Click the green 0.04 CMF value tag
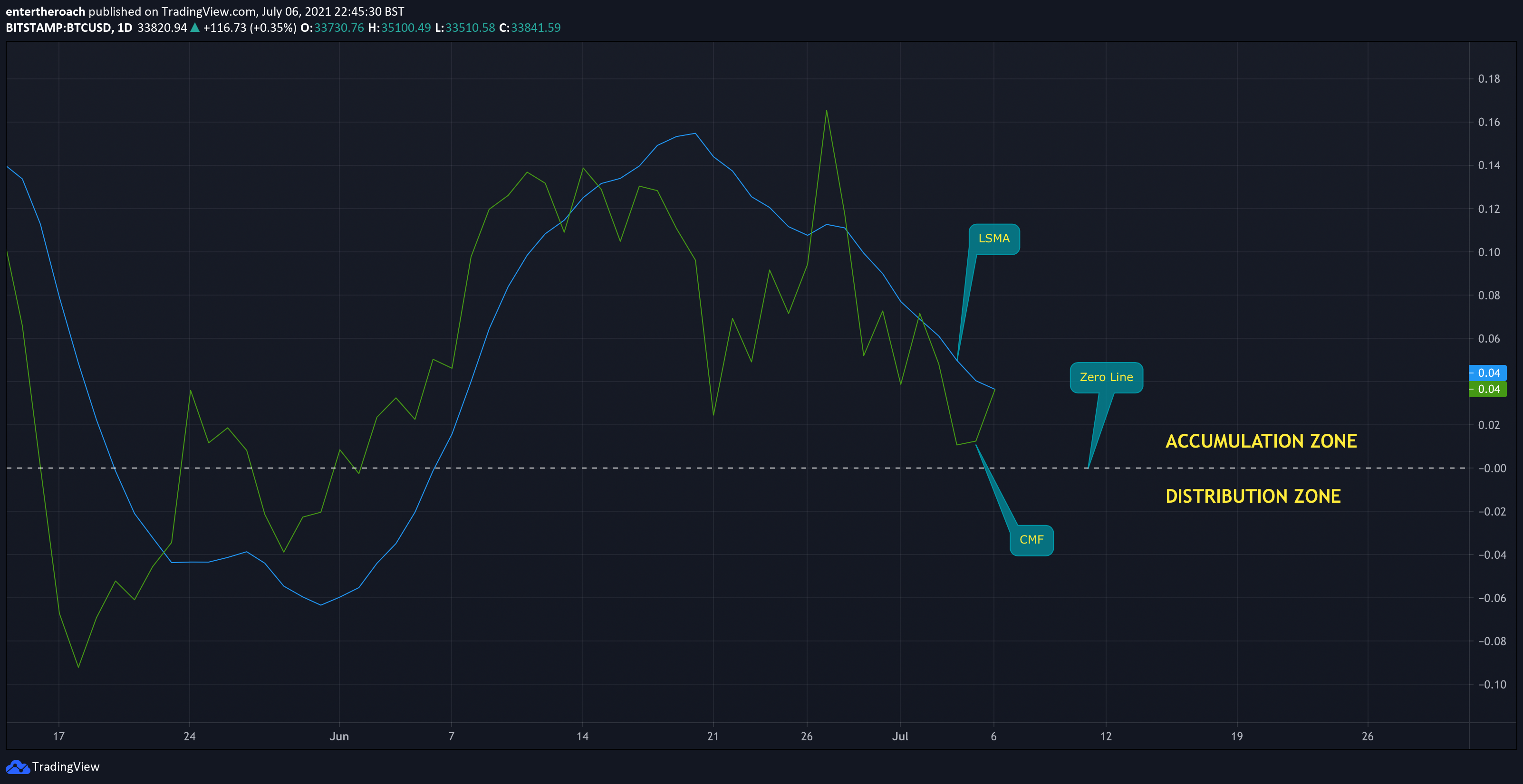This screenshot has height=784, width=1523. click(x=1487, y=389)
